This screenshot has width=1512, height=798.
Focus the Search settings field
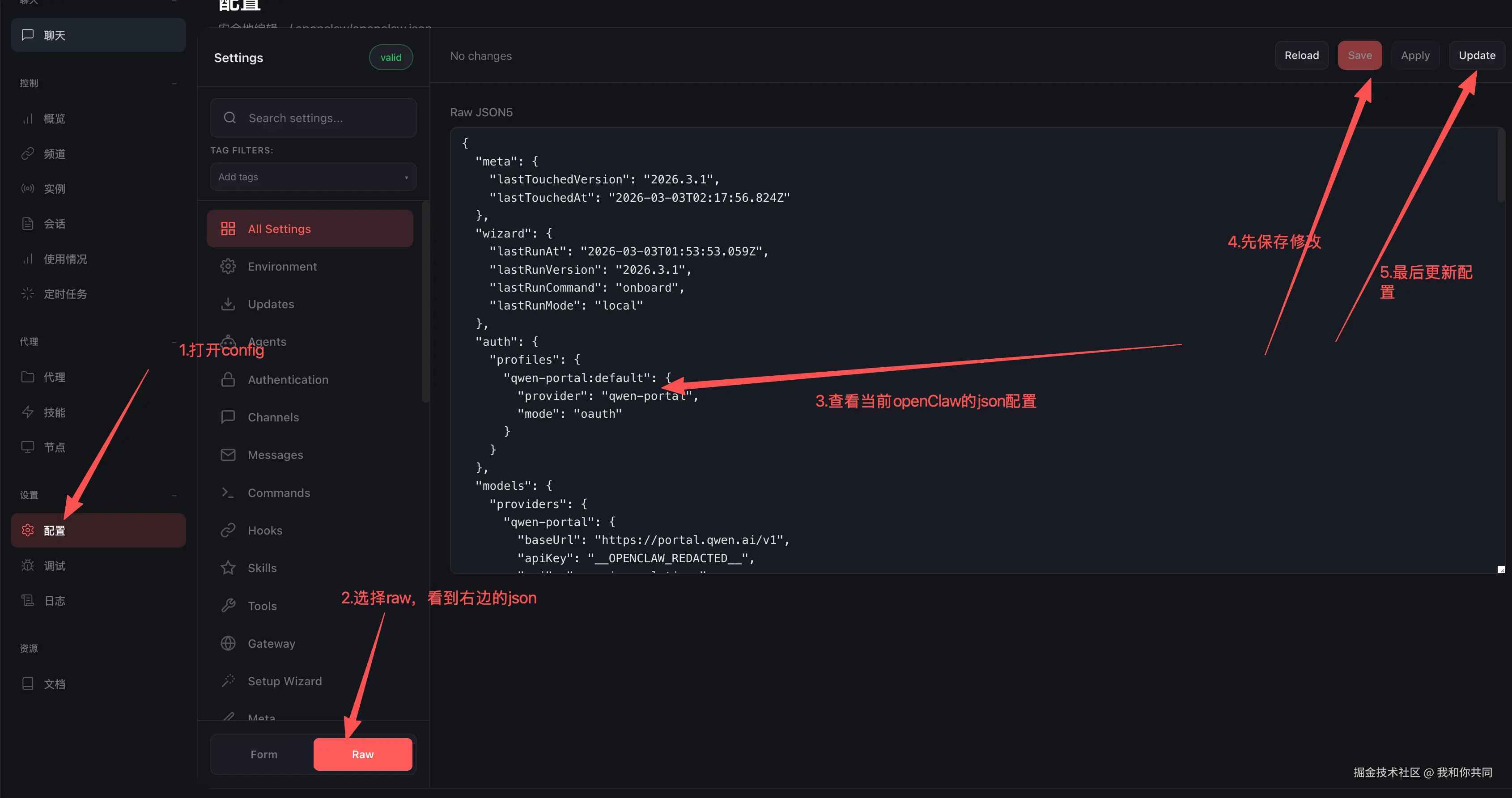313,118
